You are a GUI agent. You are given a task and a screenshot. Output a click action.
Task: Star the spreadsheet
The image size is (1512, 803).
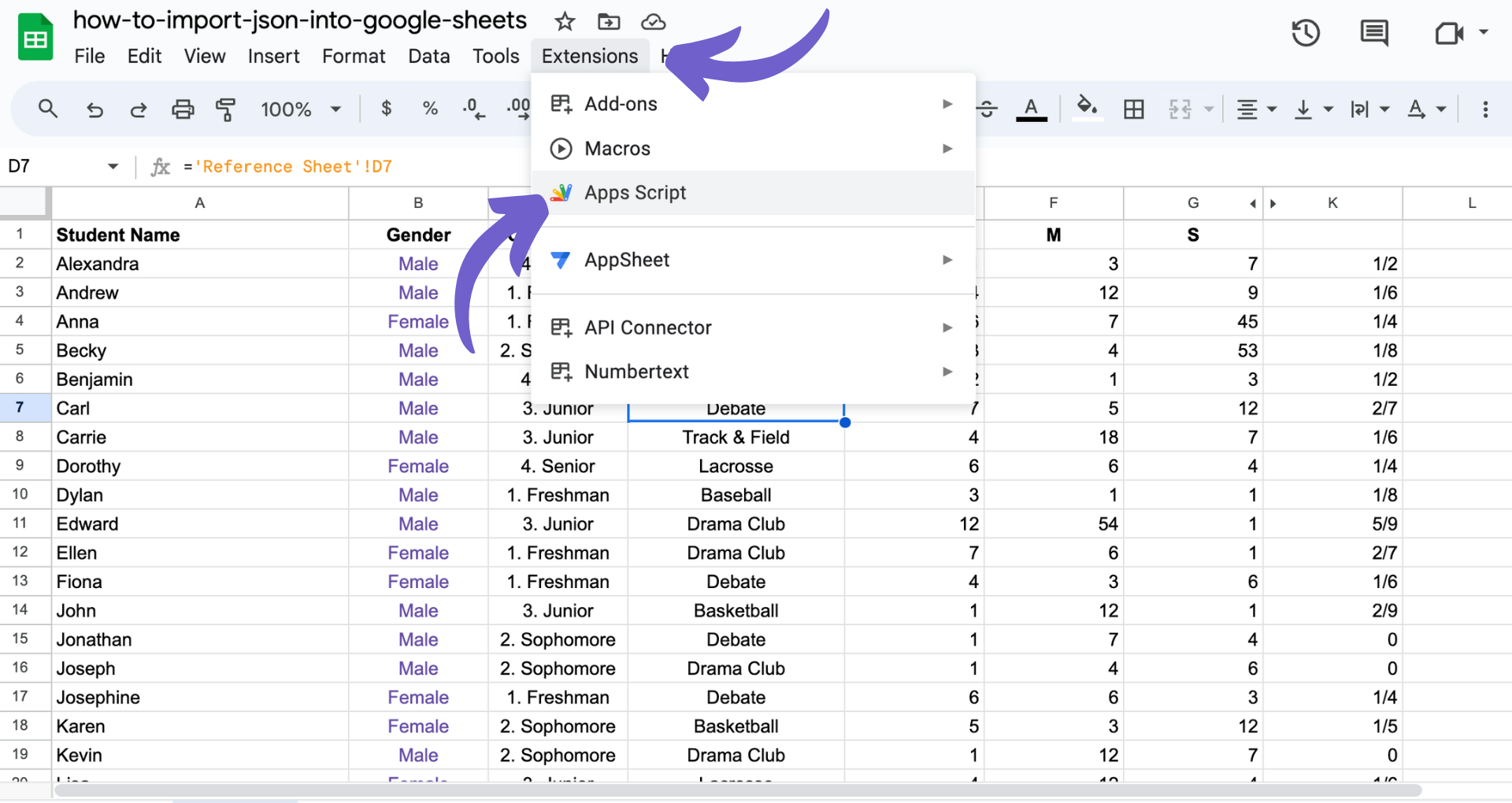click(x=565, y=21)
